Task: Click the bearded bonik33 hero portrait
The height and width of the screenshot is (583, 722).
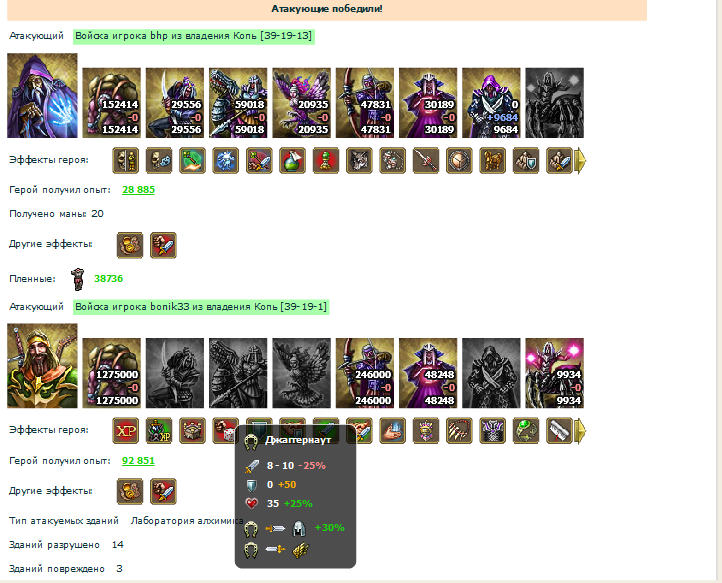Action: pyautogui.click(x=42, y=366)
